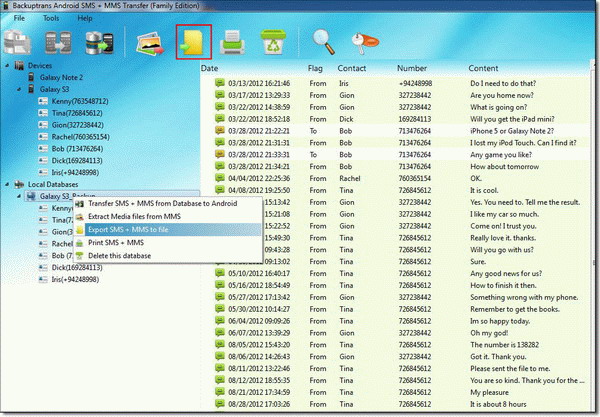Select message 'It is about 8 hours'

pyautogui.click(x=498, y=404)
